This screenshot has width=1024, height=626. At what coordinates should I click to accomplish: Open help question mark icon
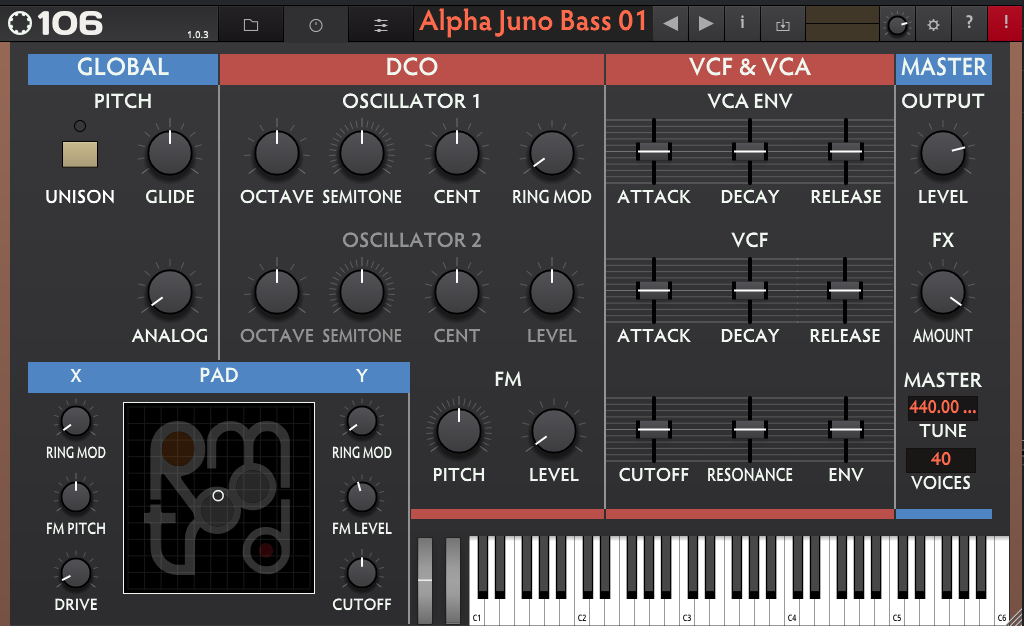pyautogui.click(x=969, y=23)
